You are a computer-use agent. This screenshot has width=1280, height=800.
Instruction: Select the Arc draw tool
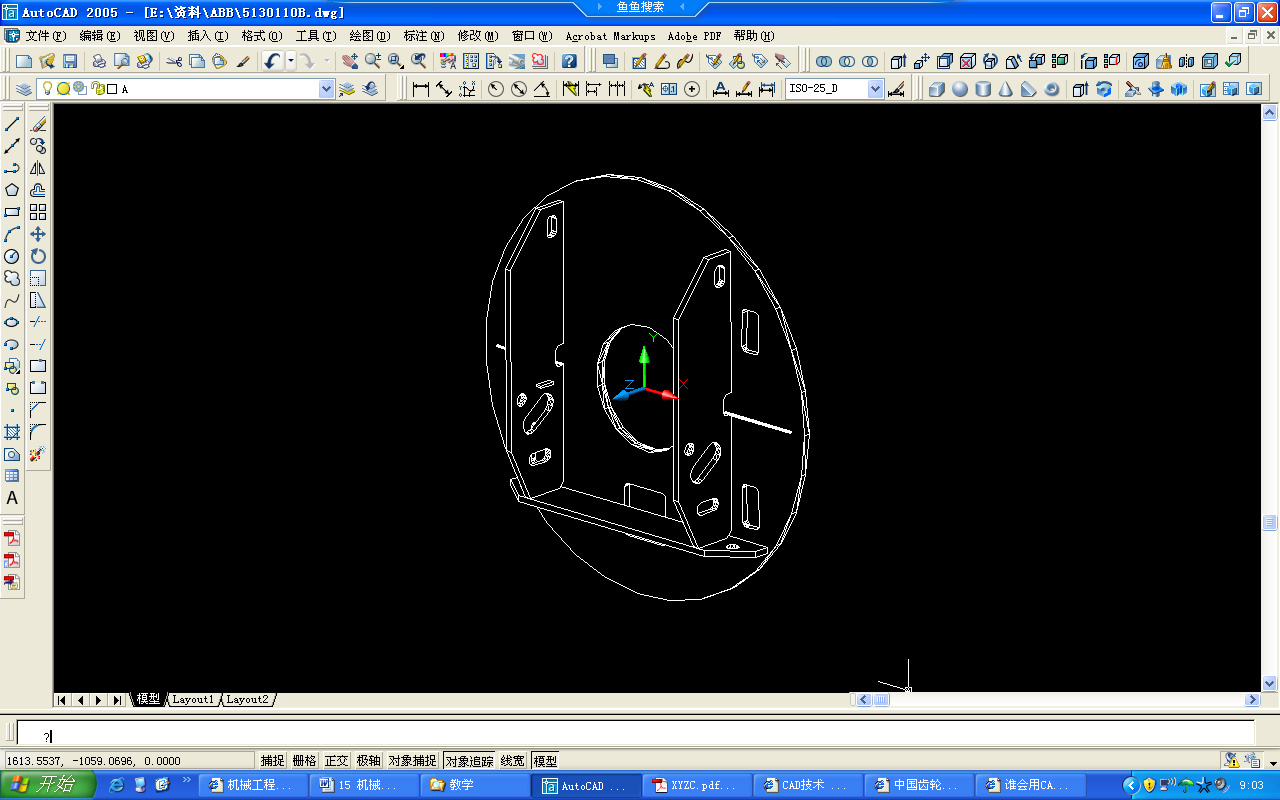12,234
